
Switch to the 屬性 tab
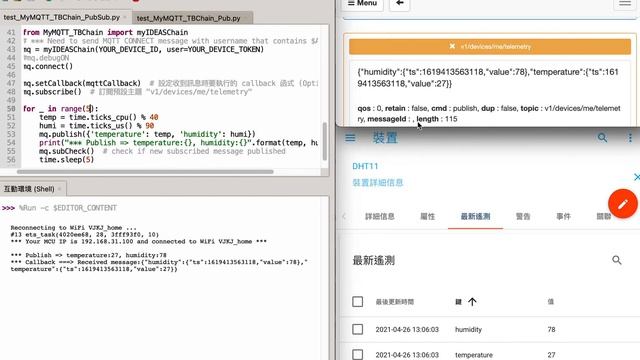[427, 216]
